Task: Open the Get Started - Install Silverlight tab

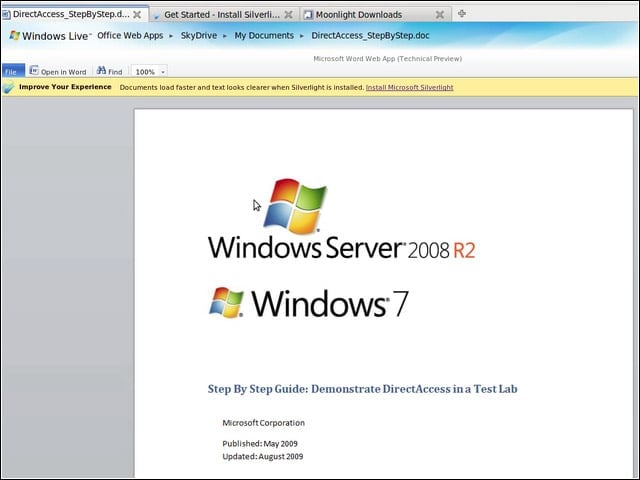Action: [x=222, y=15]
